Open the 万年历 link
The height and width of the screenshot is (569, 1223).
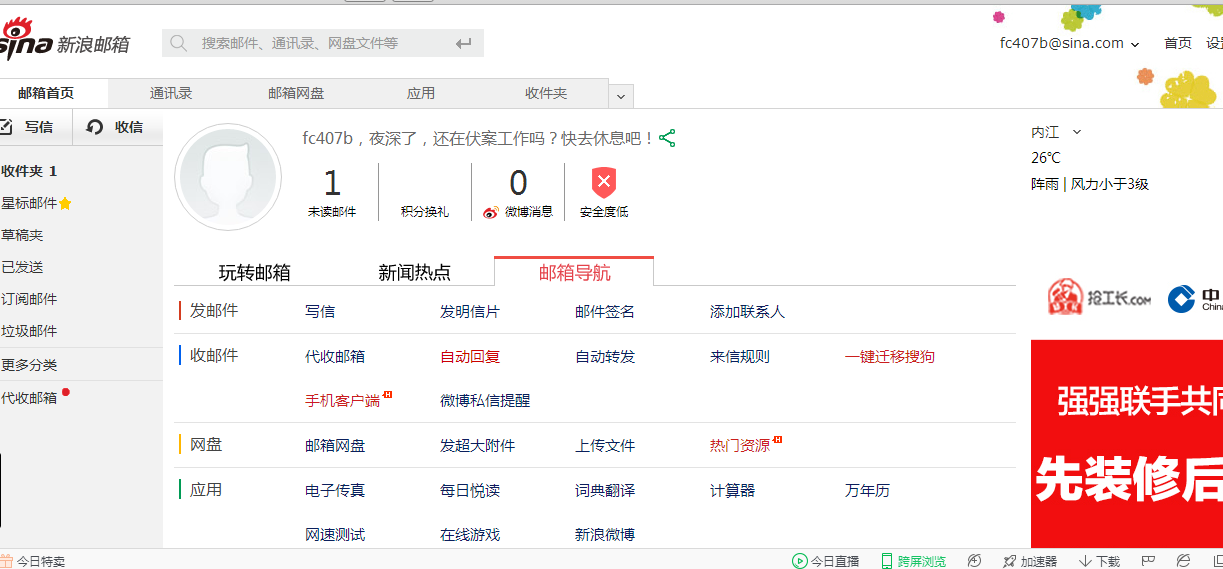(x=867, y=490)
